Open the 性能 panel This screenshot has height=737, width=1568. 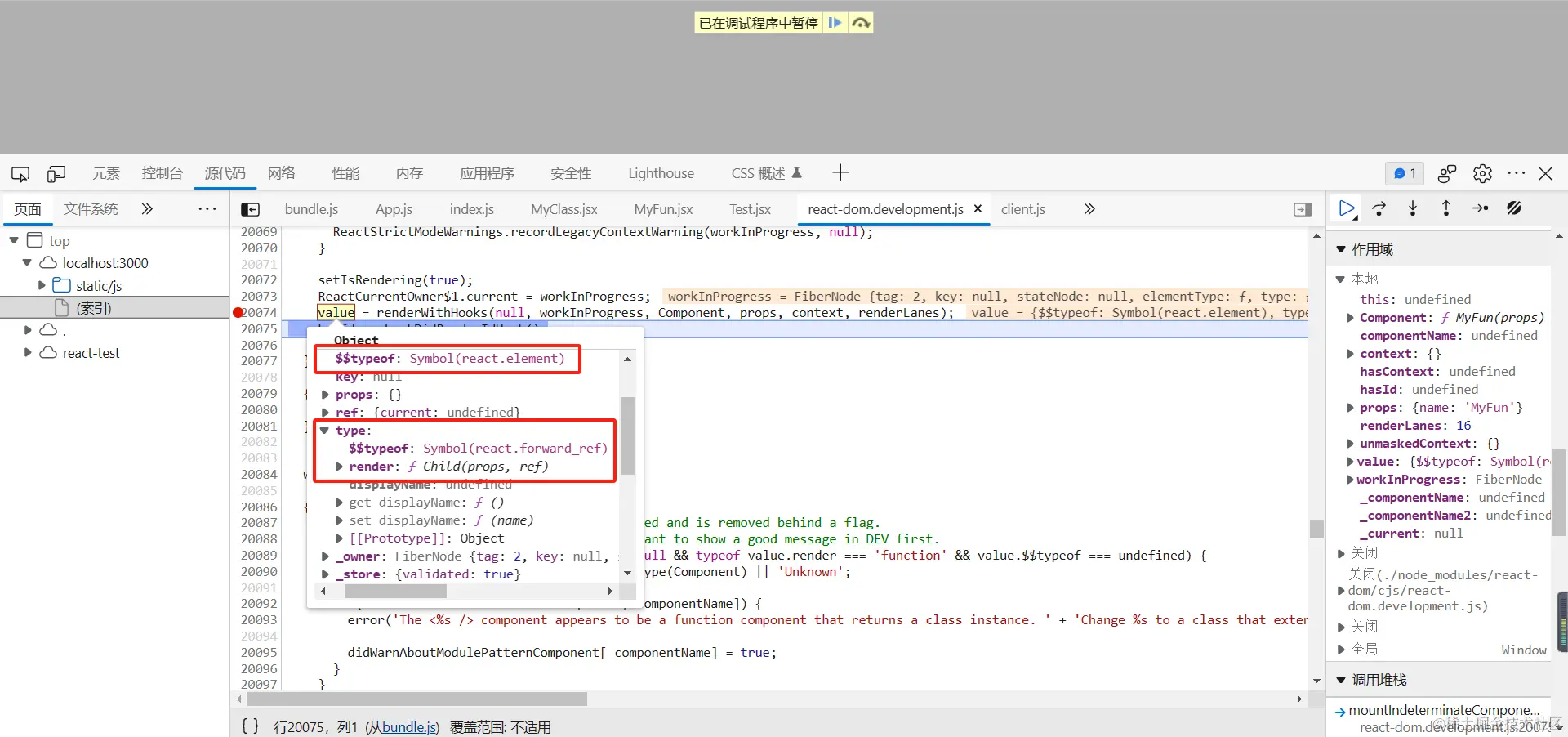[345, 173]
